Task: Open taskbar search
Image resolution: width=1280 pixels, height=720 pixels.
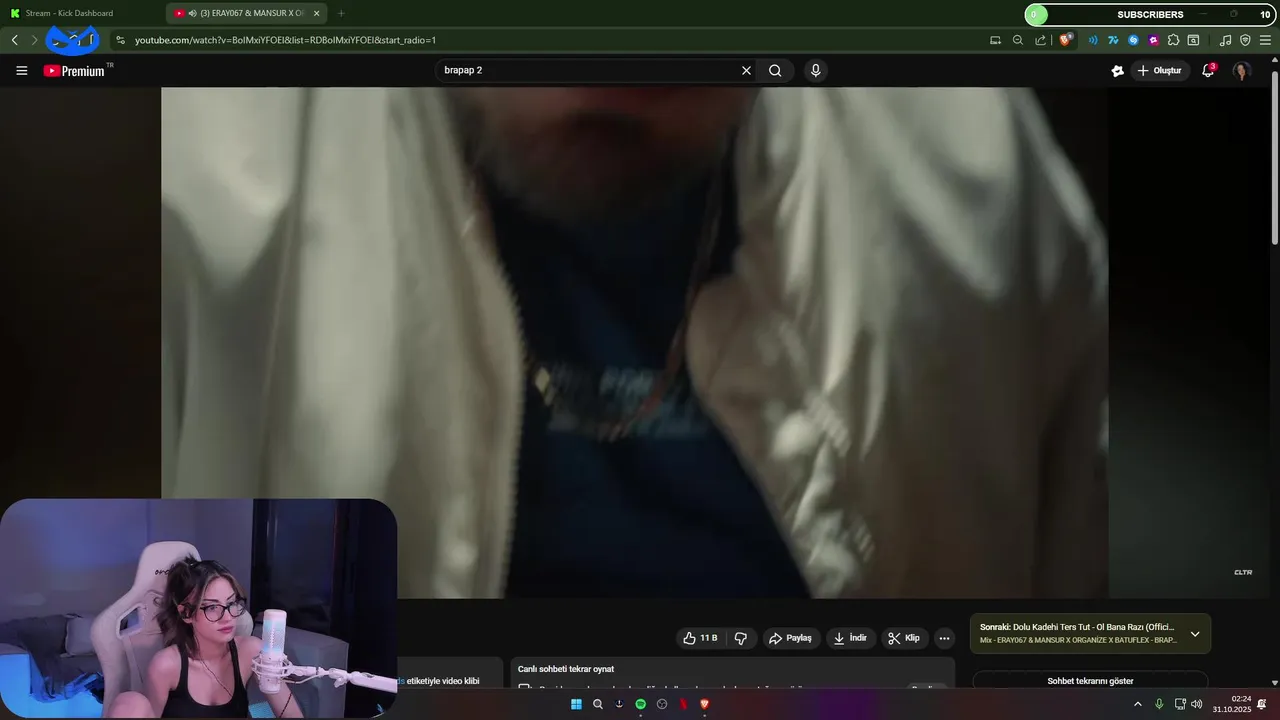Action: (x=598, y=704)
